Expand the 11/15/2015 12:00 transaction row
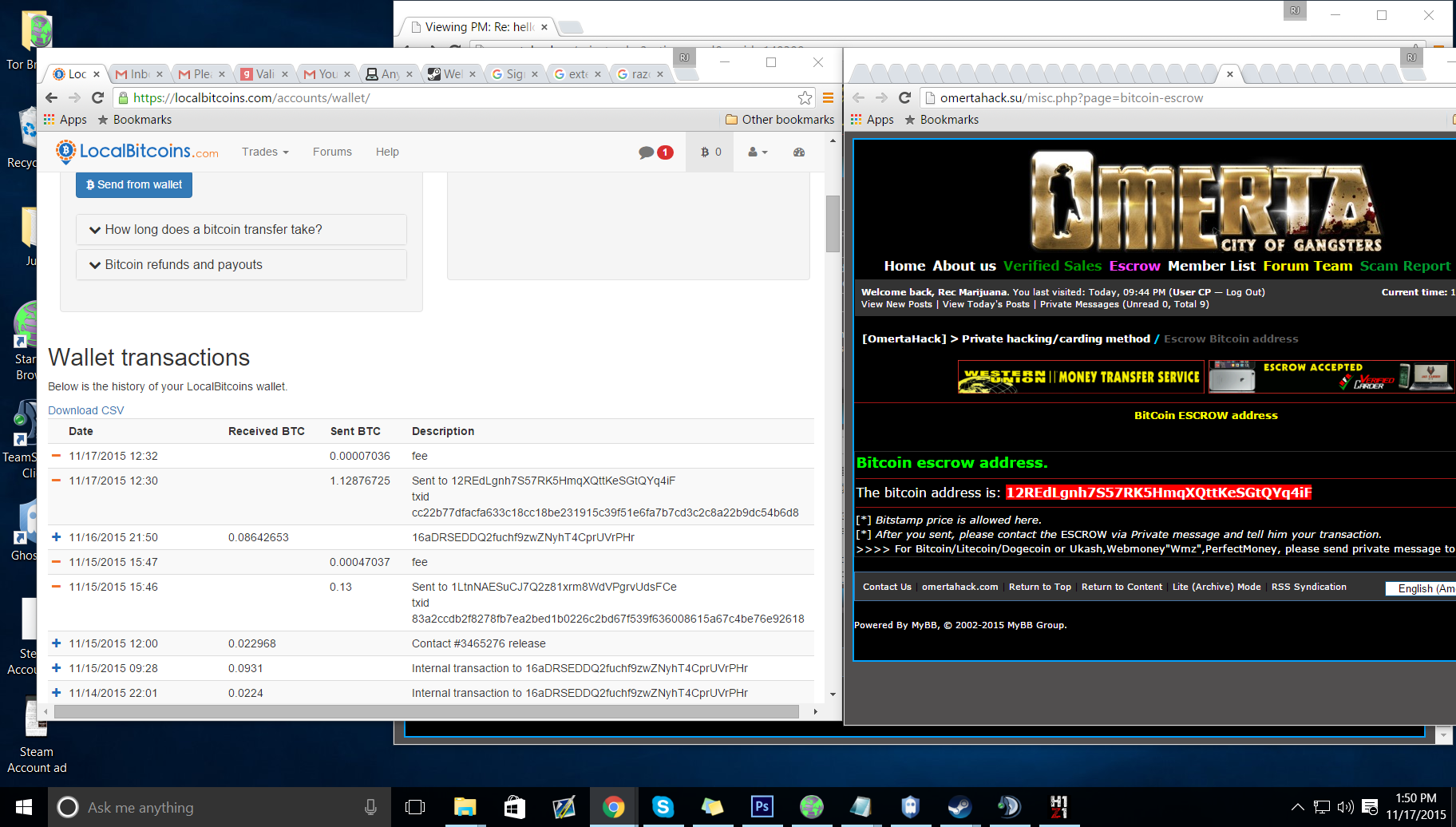1456x827 pixels. point(57,643)
